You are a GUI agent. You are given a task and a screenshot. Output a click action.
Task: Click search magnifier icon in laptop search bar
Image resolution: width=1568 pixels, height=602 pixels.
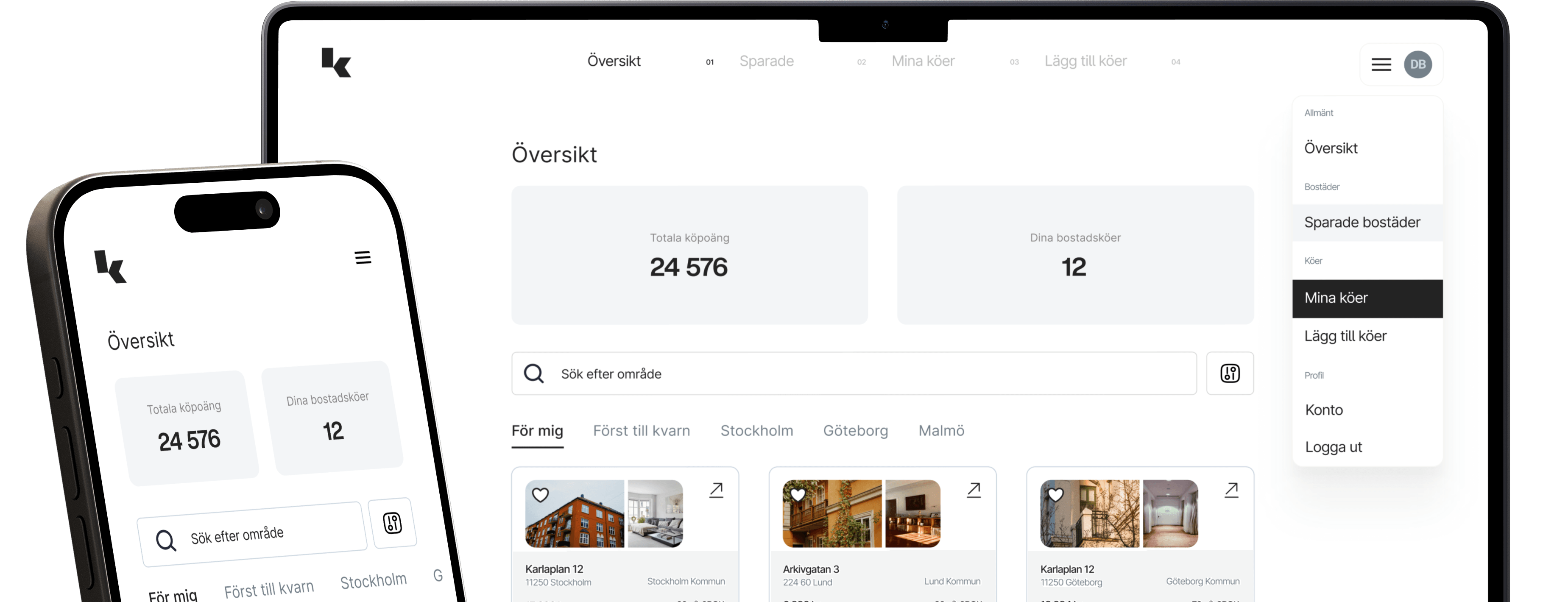(x=534, y=373)
